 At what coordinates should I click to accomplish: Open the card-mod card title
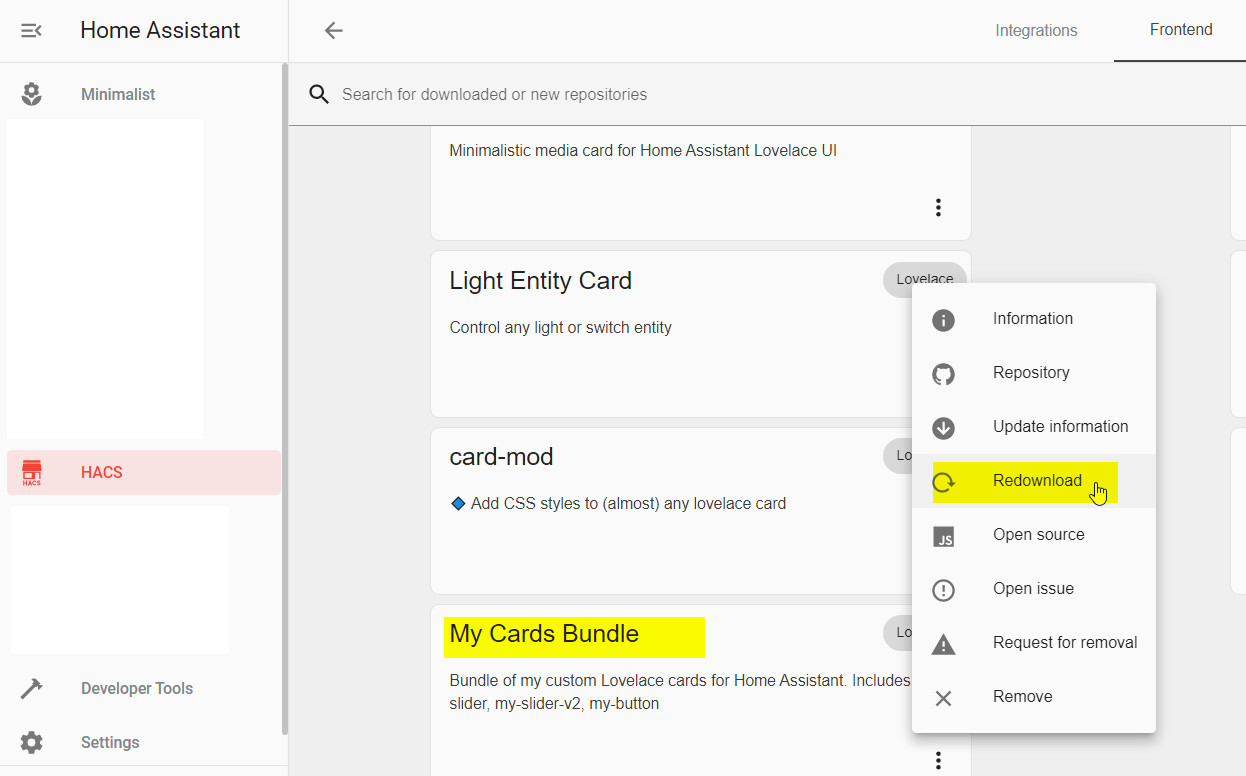pos(501,457)
